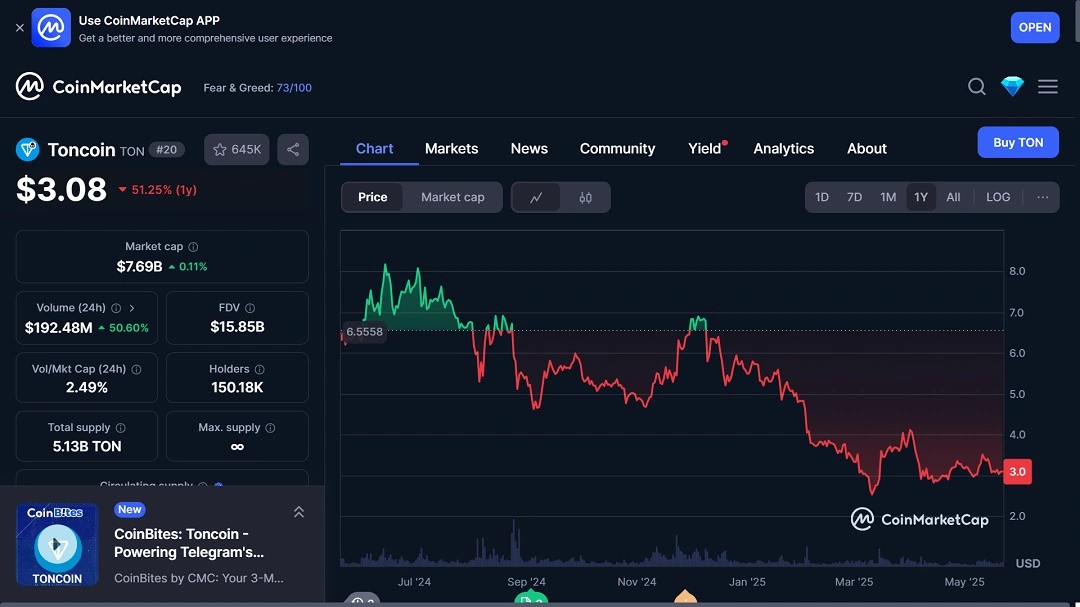Open the search magnifier icon
Viewport: 1080px width, 607px height.
pyautogui.click(x=976, y=87)
